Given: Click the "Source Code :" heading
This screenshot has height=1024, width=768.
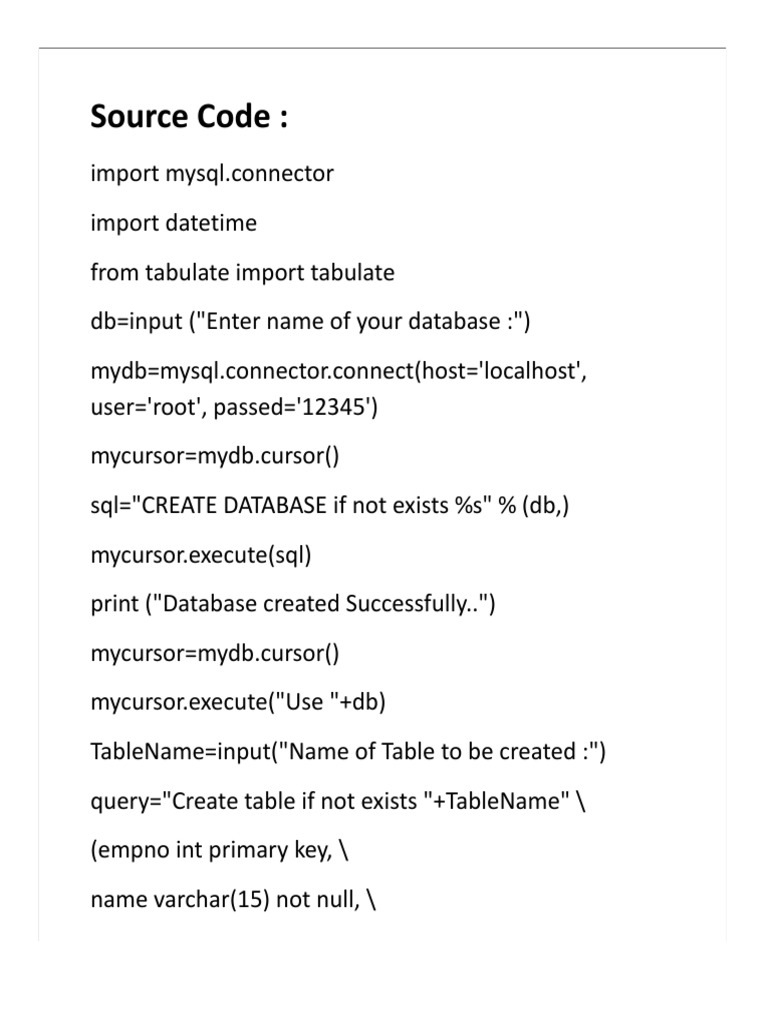Looking at the screenshot, I should click(x=189, y=118).
